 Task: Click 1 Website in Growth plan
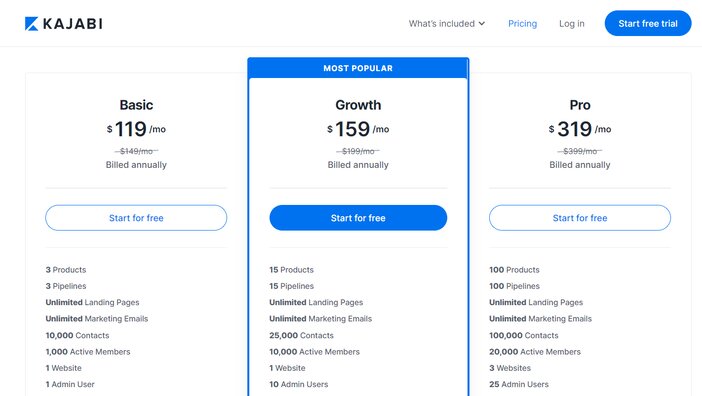pos(287,368)
